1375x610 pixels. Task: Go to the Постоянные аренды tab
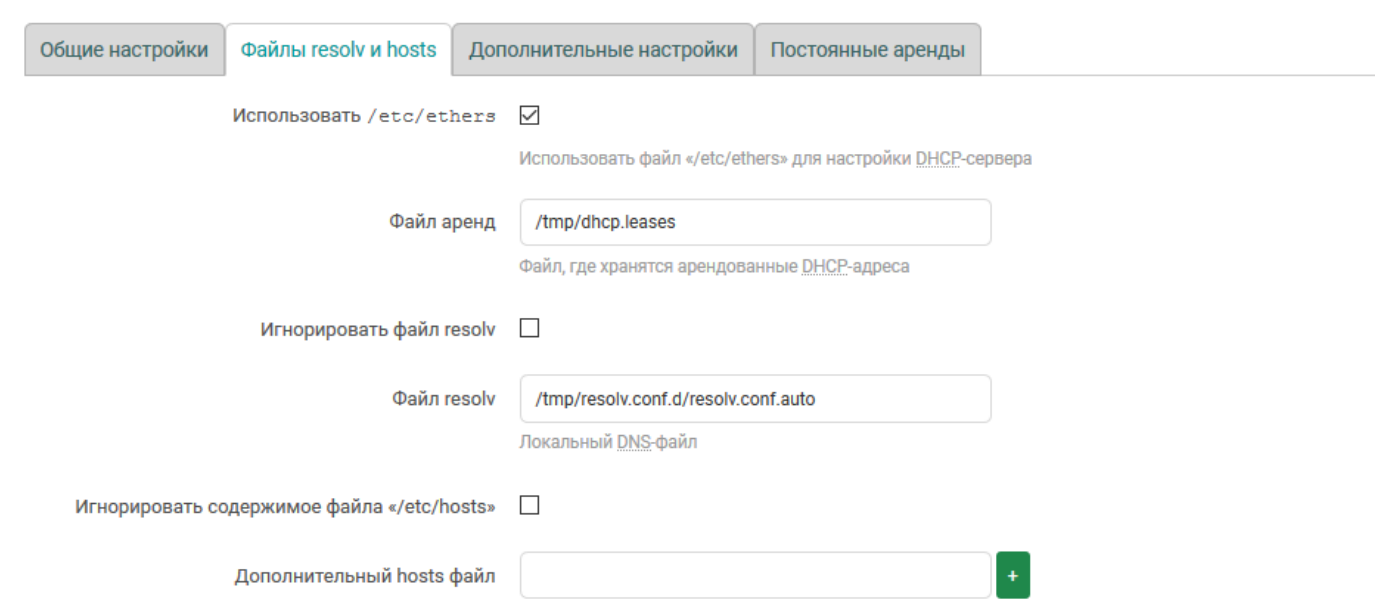867,50
